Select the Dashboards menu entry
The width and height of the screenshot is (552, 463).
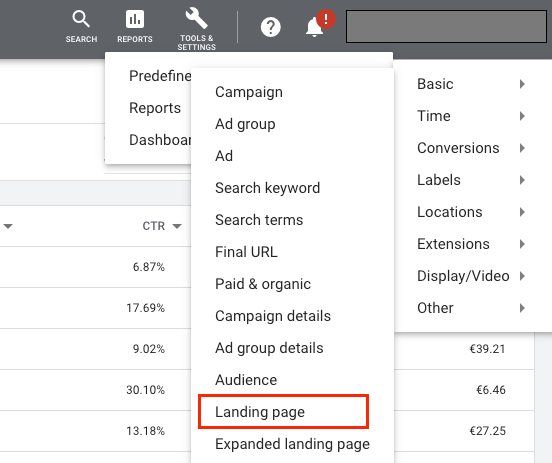[x=160, y=140]
